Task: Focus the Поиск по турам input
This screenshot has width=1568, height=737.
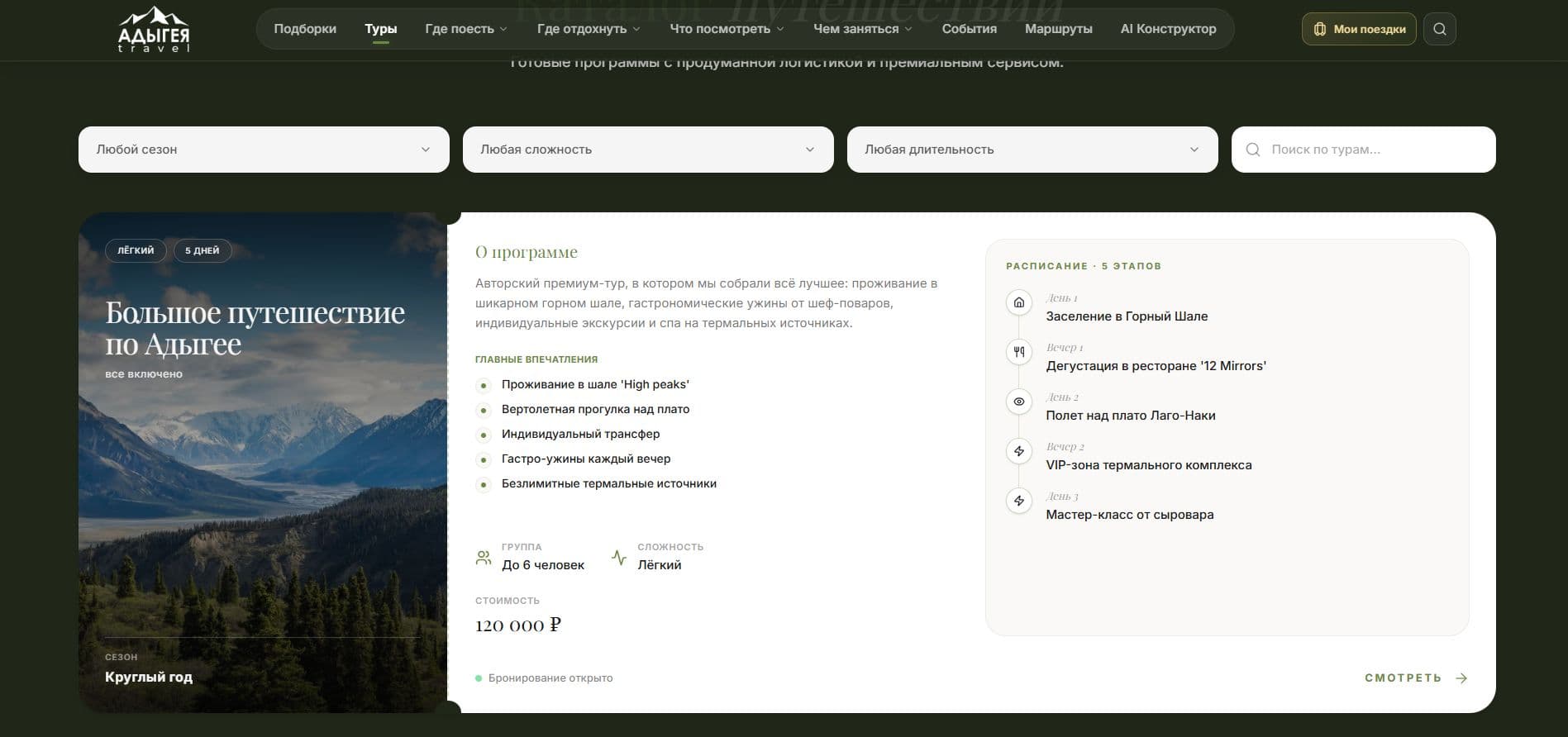Action: click(x=1364, y=150)
